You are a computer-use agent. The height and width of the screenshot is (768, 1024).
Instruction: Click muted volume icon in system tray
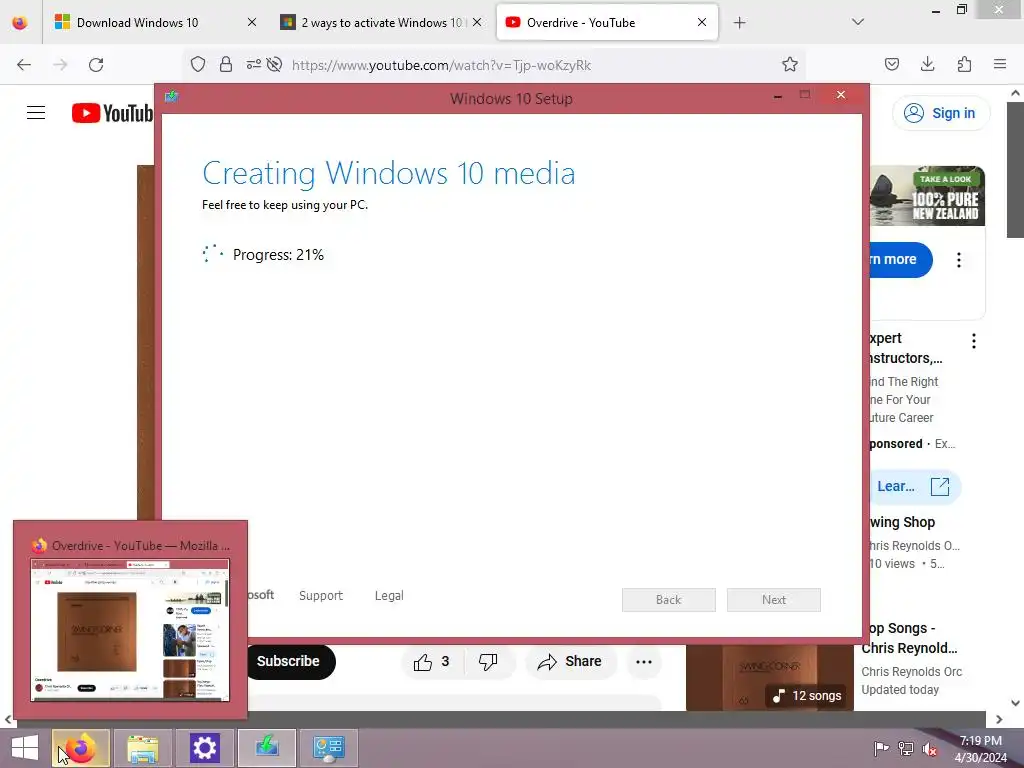[930, 749]
